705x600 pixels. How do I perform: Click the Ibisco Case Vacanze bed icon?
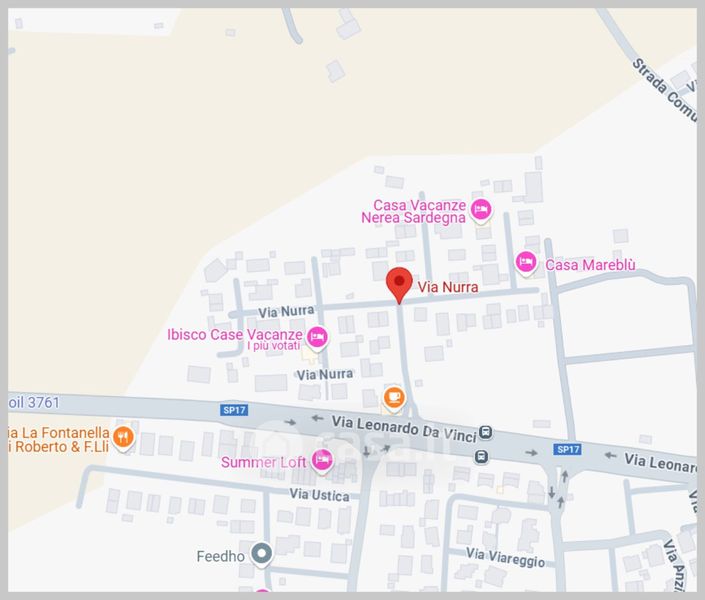[x=317, y=337]
